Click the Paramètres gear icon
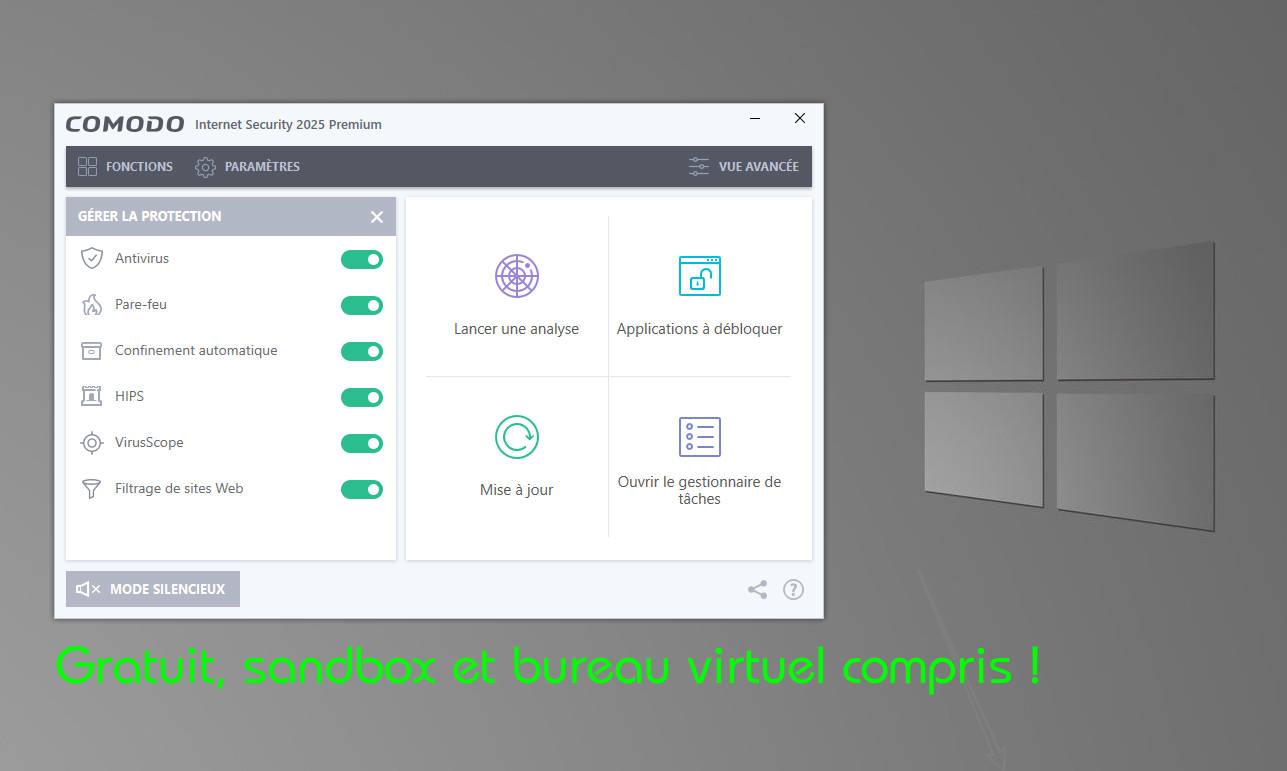The height and width of the screenshot is (771, 1287). (205, 166)
